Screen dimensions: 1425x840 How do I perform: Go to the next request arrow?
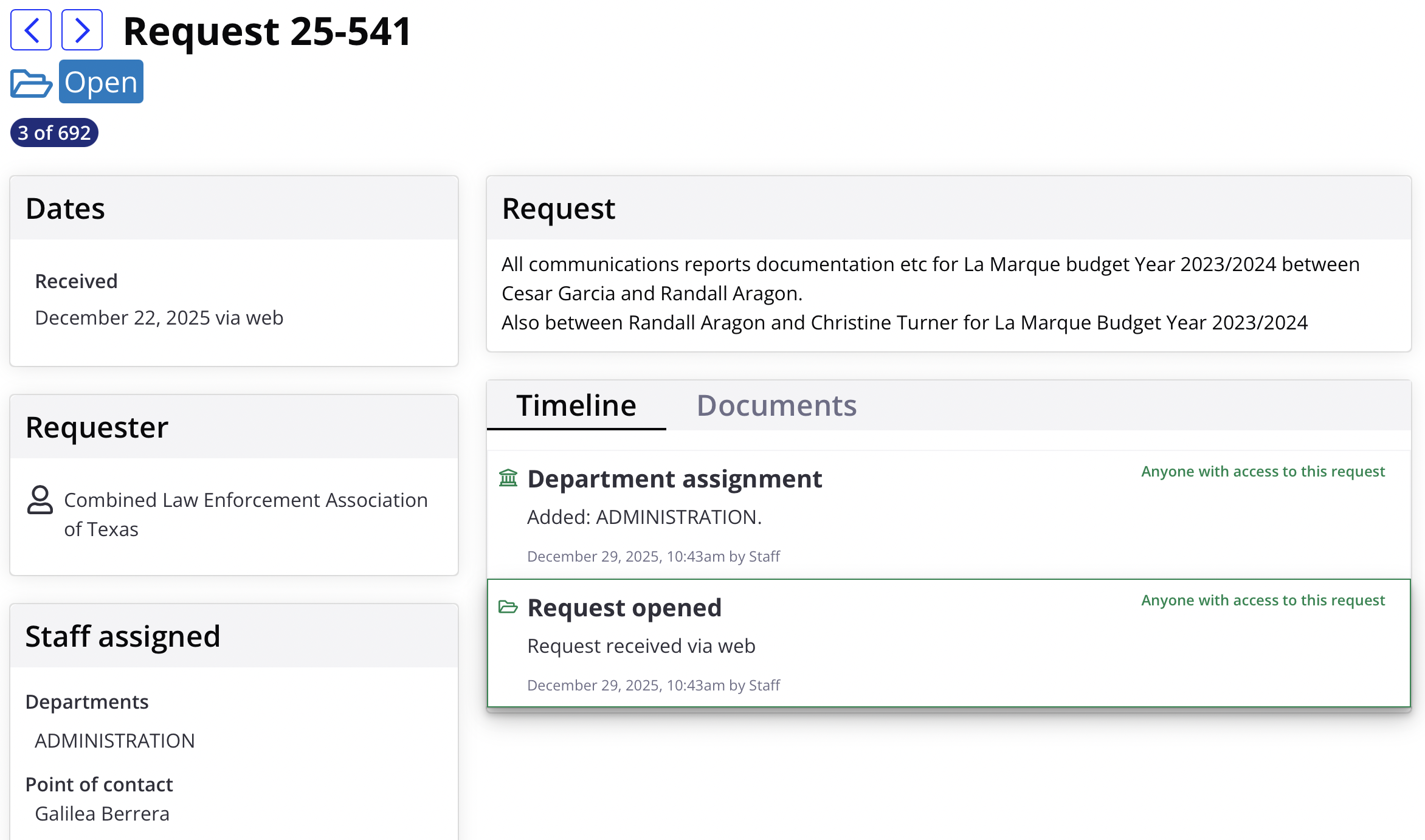[82, 30]
